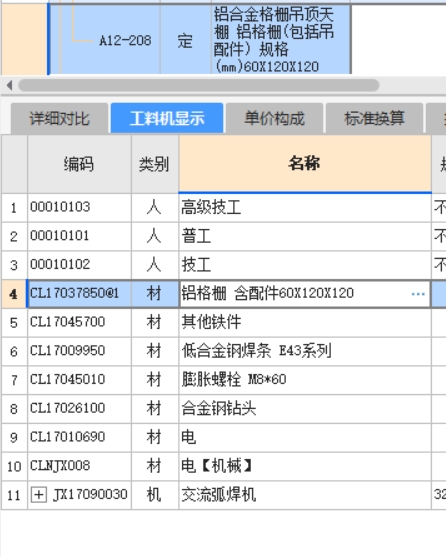
Task: Select code cell CLNJX008
Action: [79, 466]
